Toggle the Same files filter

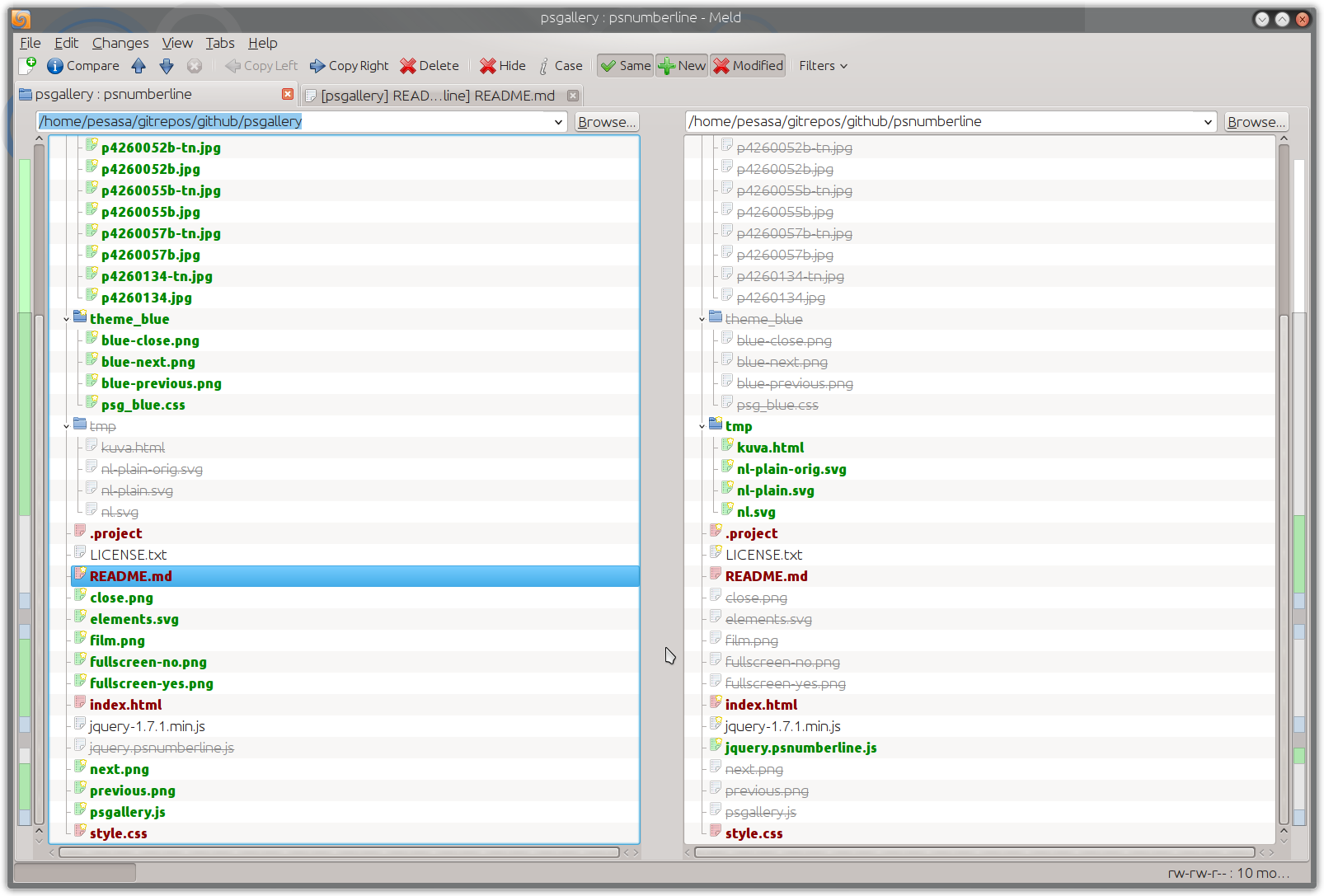coord(626,66)
